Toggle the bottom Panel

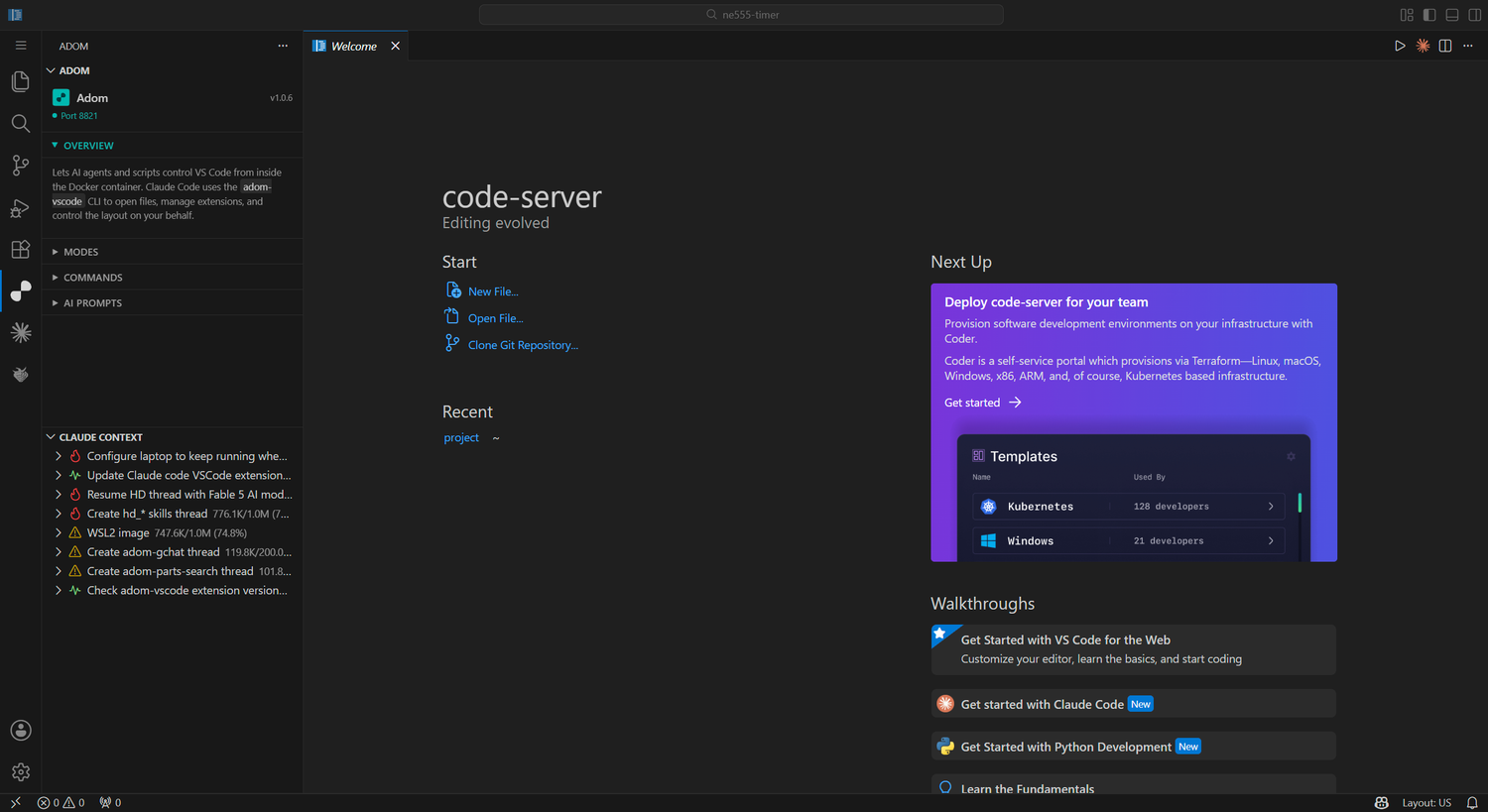1452,15
